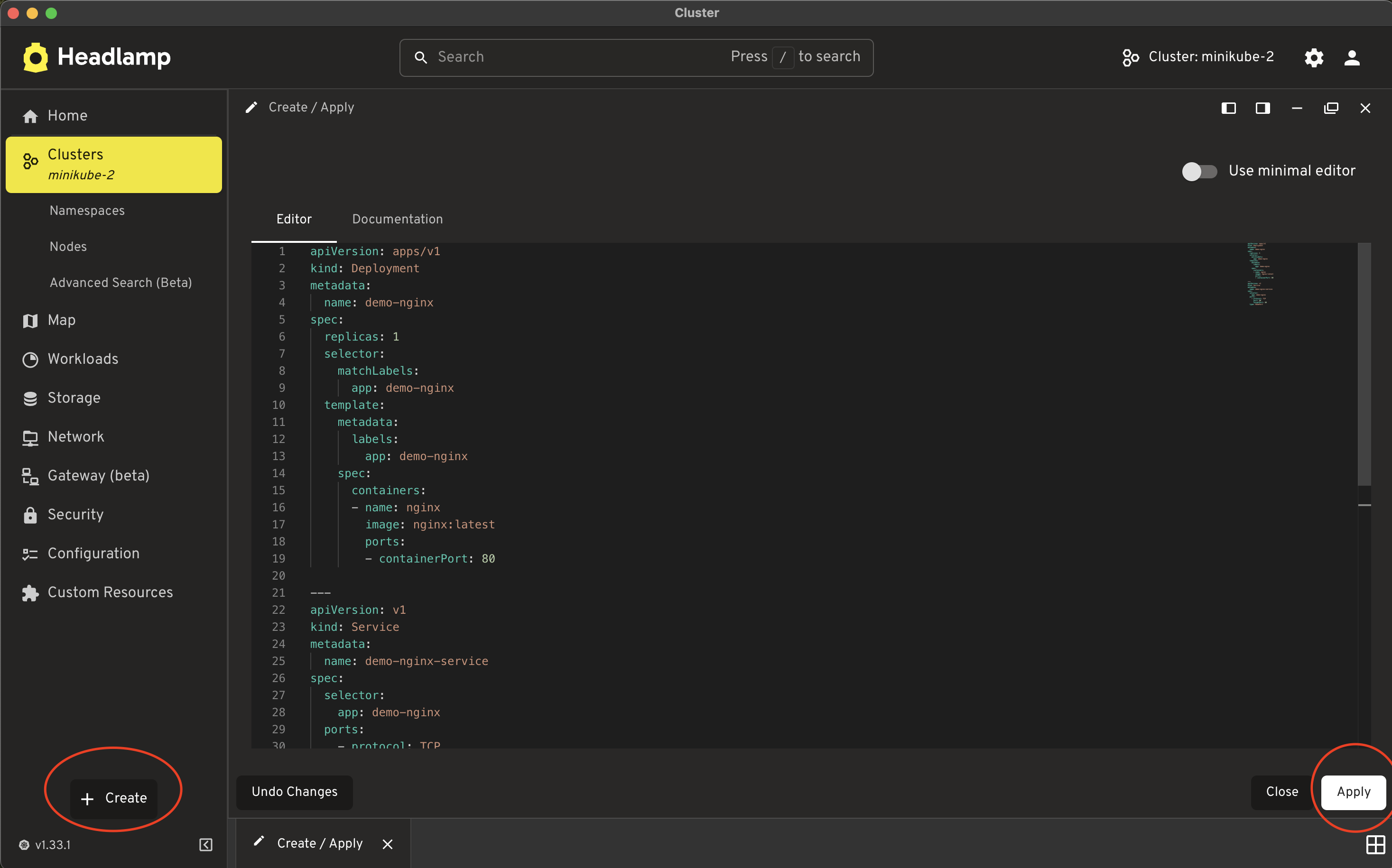Image resolution: width=1392 pixels, height=868 pixels.
Task: Click the Undo Changes button
Action: point(294,792)
